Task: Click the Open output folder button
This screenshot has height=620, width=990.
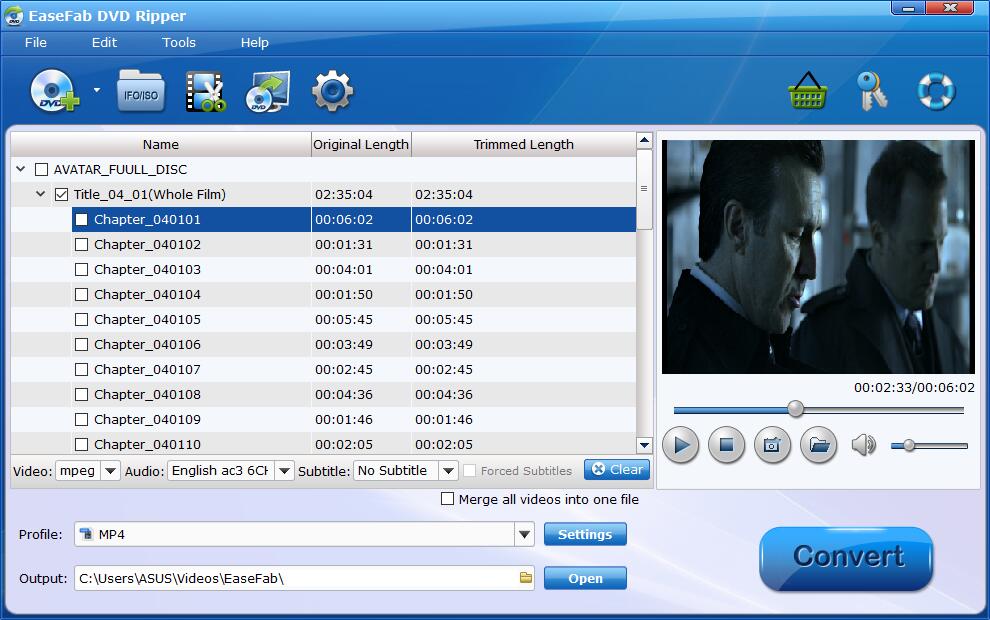Action: click(x=585, y=578)
